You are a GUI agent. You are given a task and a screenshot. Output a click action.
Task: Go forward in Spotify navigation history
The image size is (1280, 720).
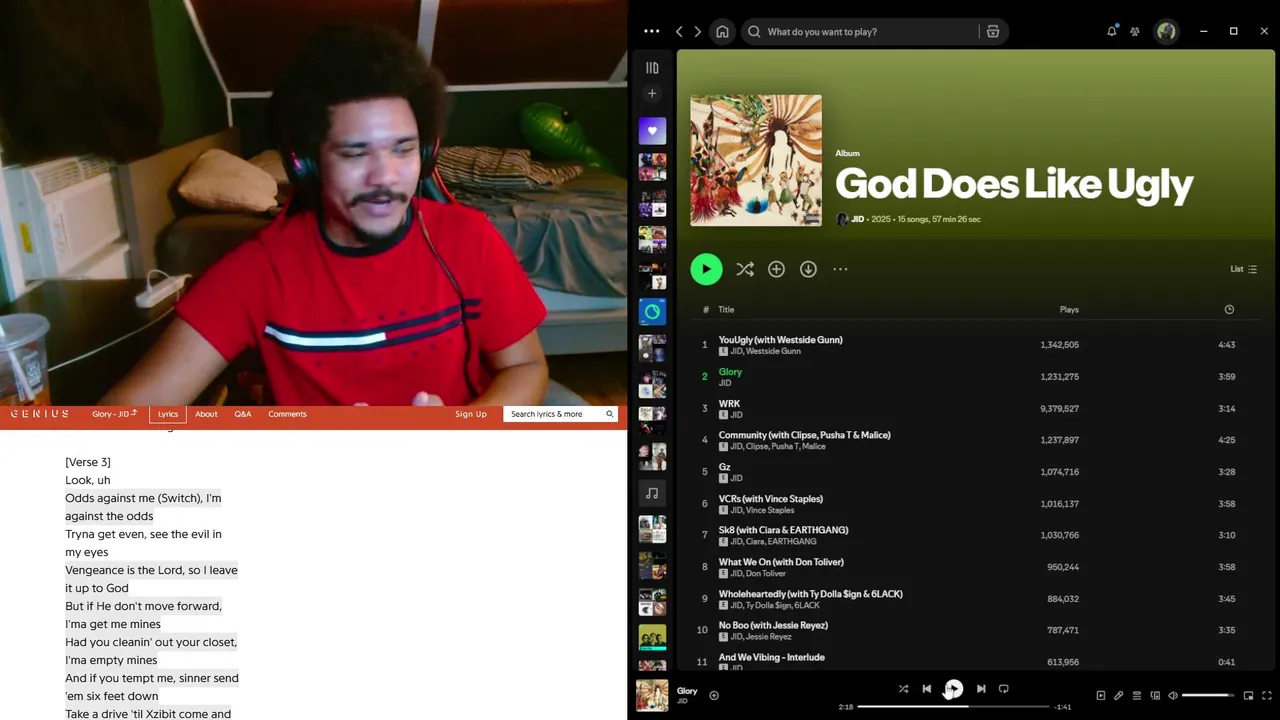click(x=698, y=32)
